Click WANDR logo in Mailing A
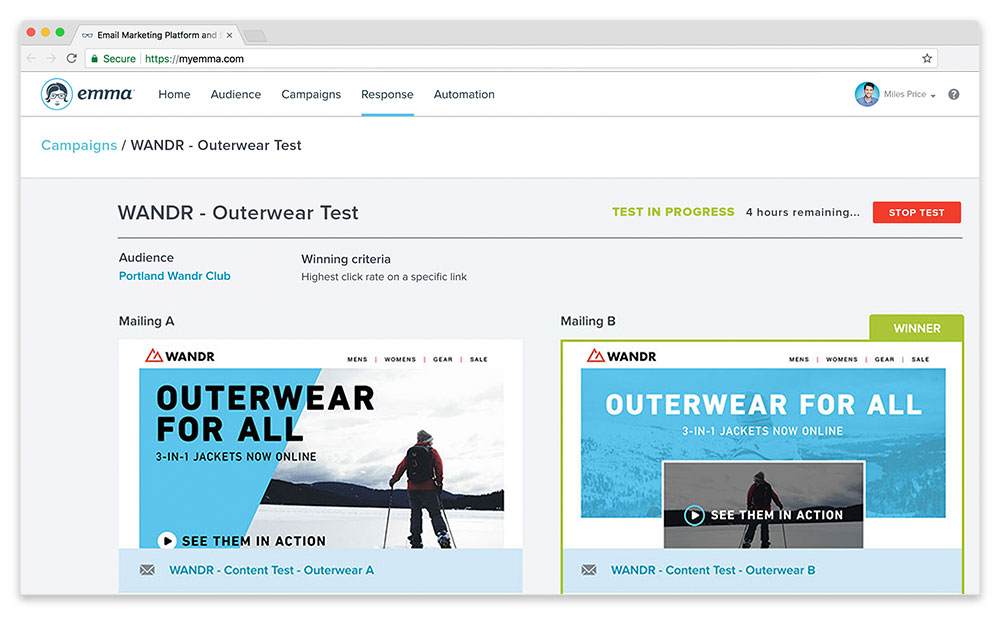 coord(180,356)
